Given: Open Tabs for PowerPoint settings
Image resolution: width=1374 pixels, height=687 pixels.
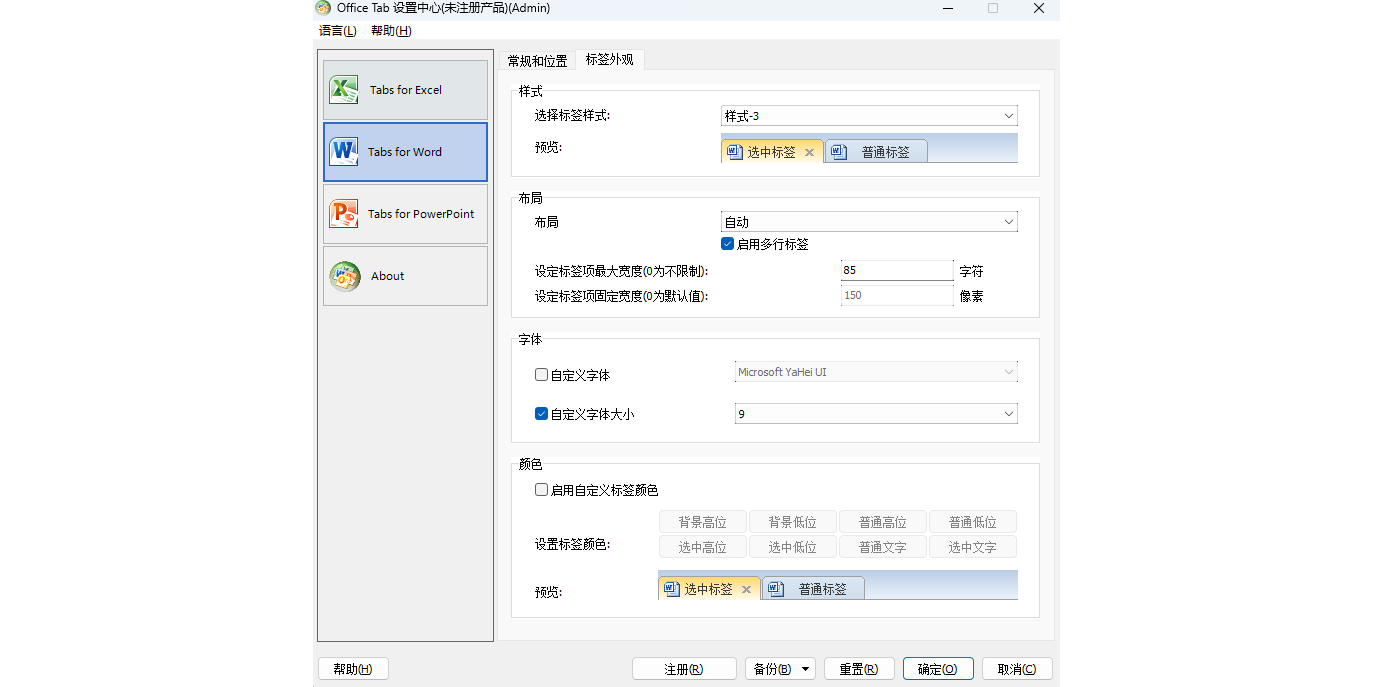Looking at the screenshot, I should 344,213.
